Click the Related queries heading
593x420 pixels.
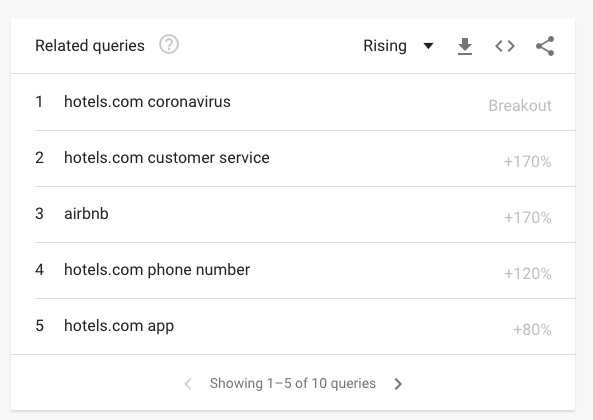click(90, 46)
